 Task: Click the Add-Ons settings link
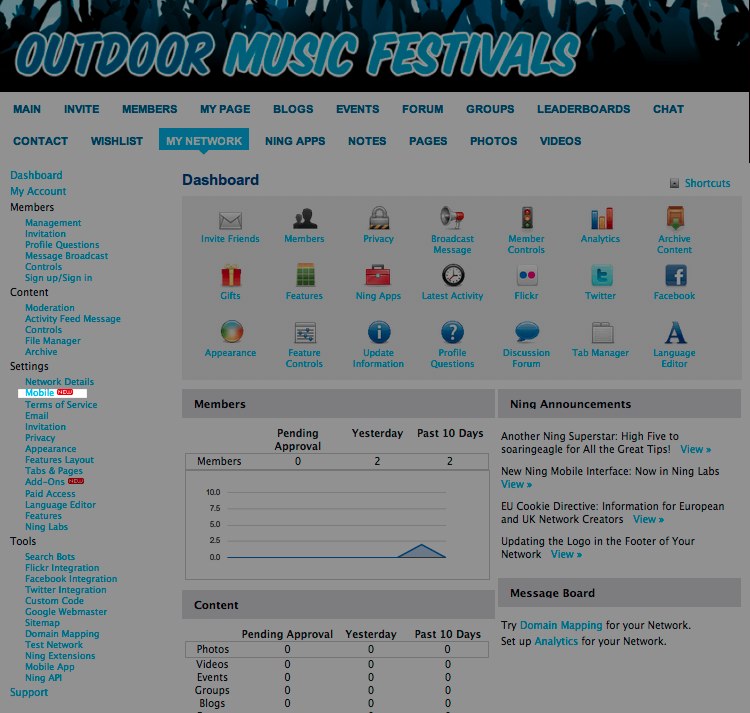pos(44,482)
